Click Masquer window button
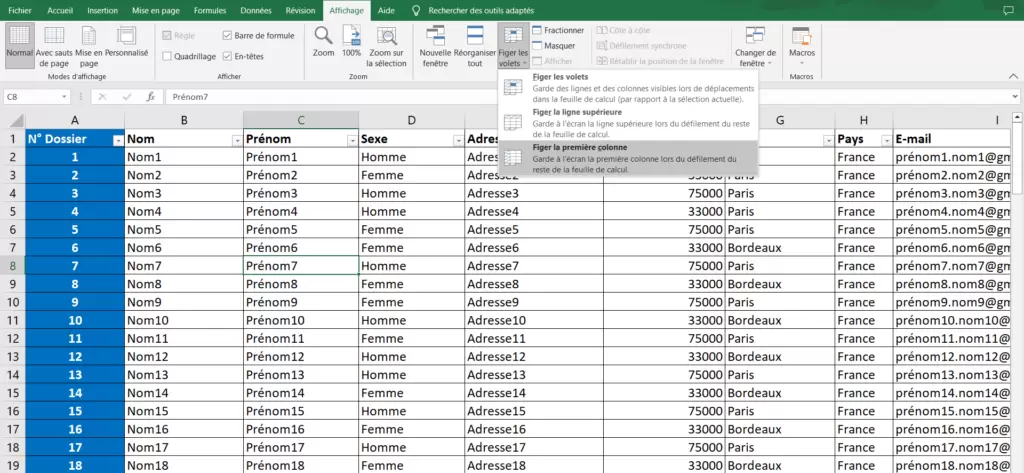Image resolution: width=1024 pixels, height=473 pixels. 553,46
